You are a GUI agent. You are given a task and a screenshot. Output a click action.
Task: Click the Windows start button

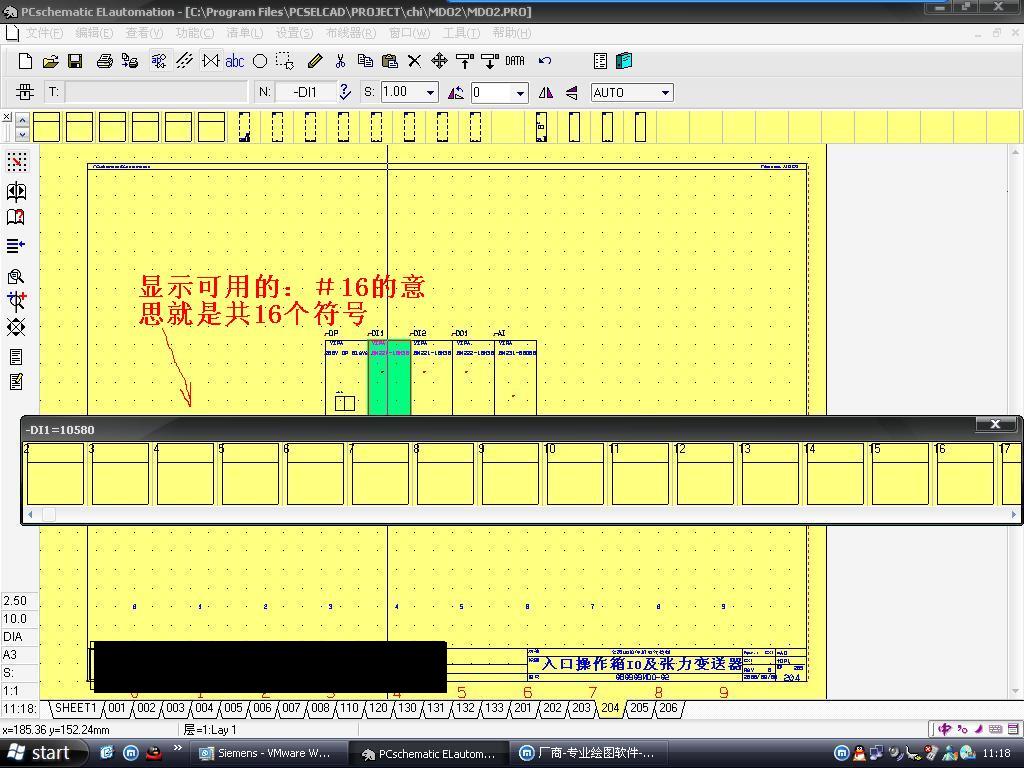pos(43,753)
